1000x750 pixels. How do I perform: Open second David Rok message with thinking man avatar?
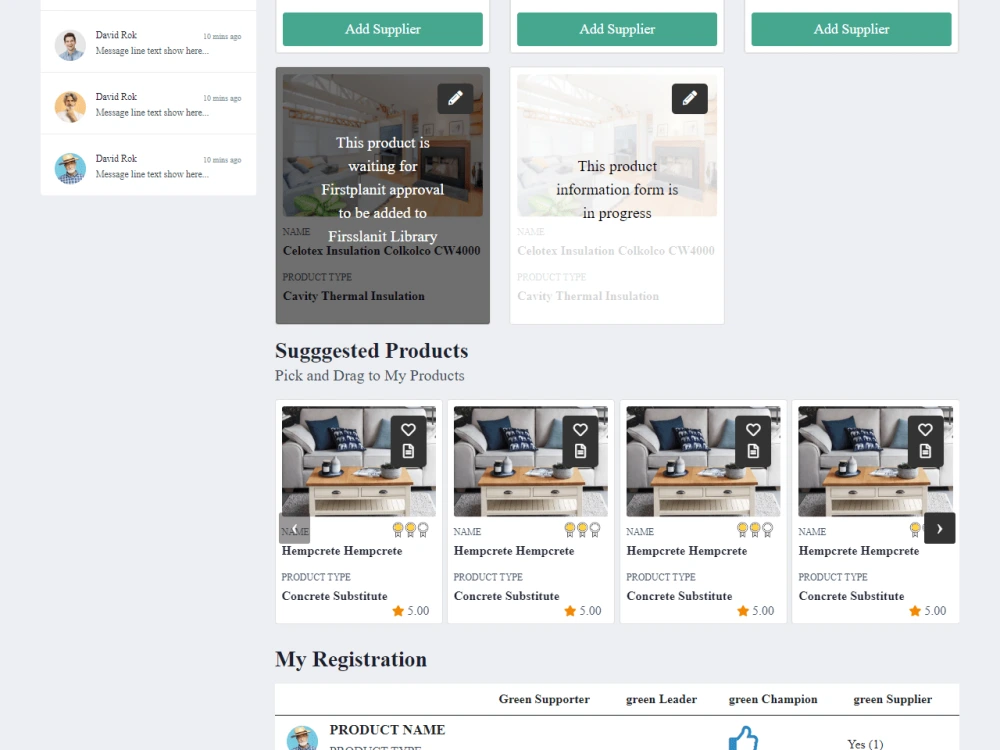[x=149, y=104]
